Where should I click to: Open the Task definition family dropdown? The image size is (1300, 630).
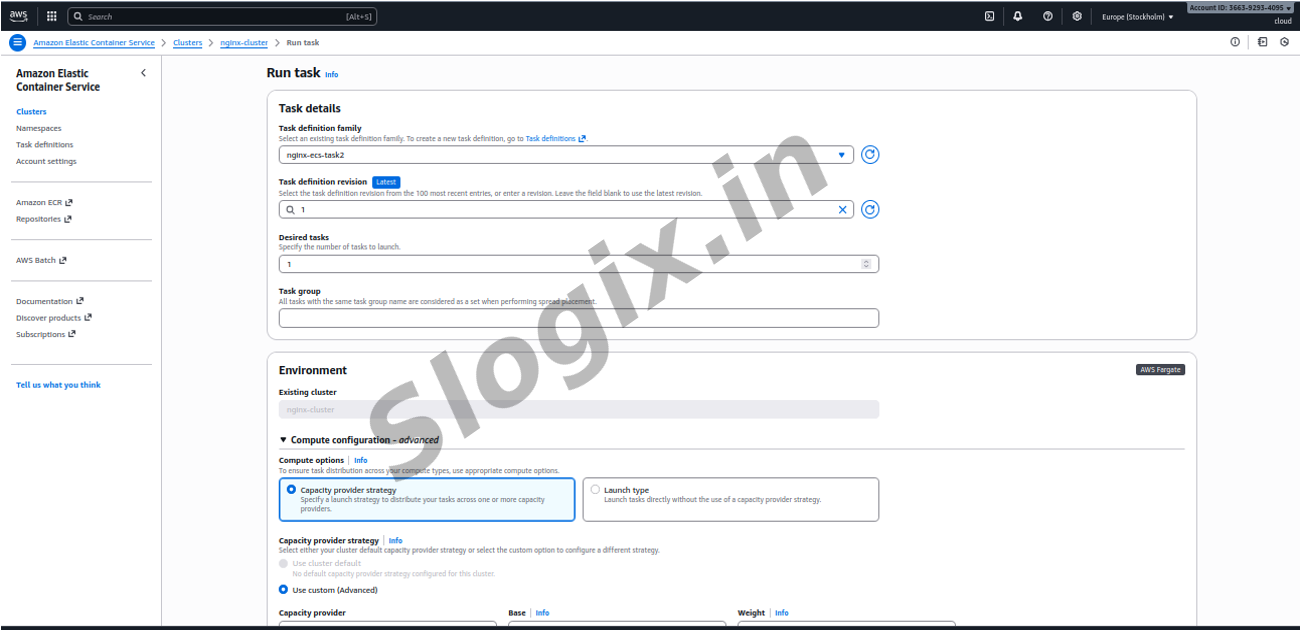coord(566,155)
